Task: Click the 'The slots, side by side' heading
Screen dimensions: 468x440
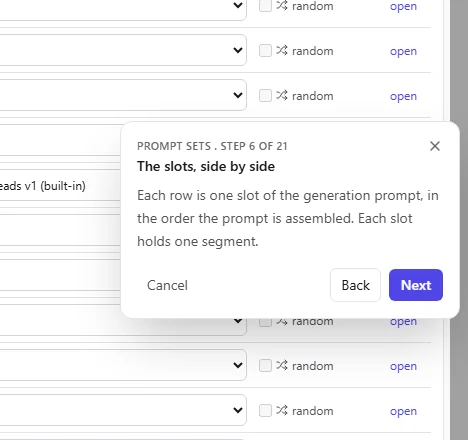Action: pos(206,166)
